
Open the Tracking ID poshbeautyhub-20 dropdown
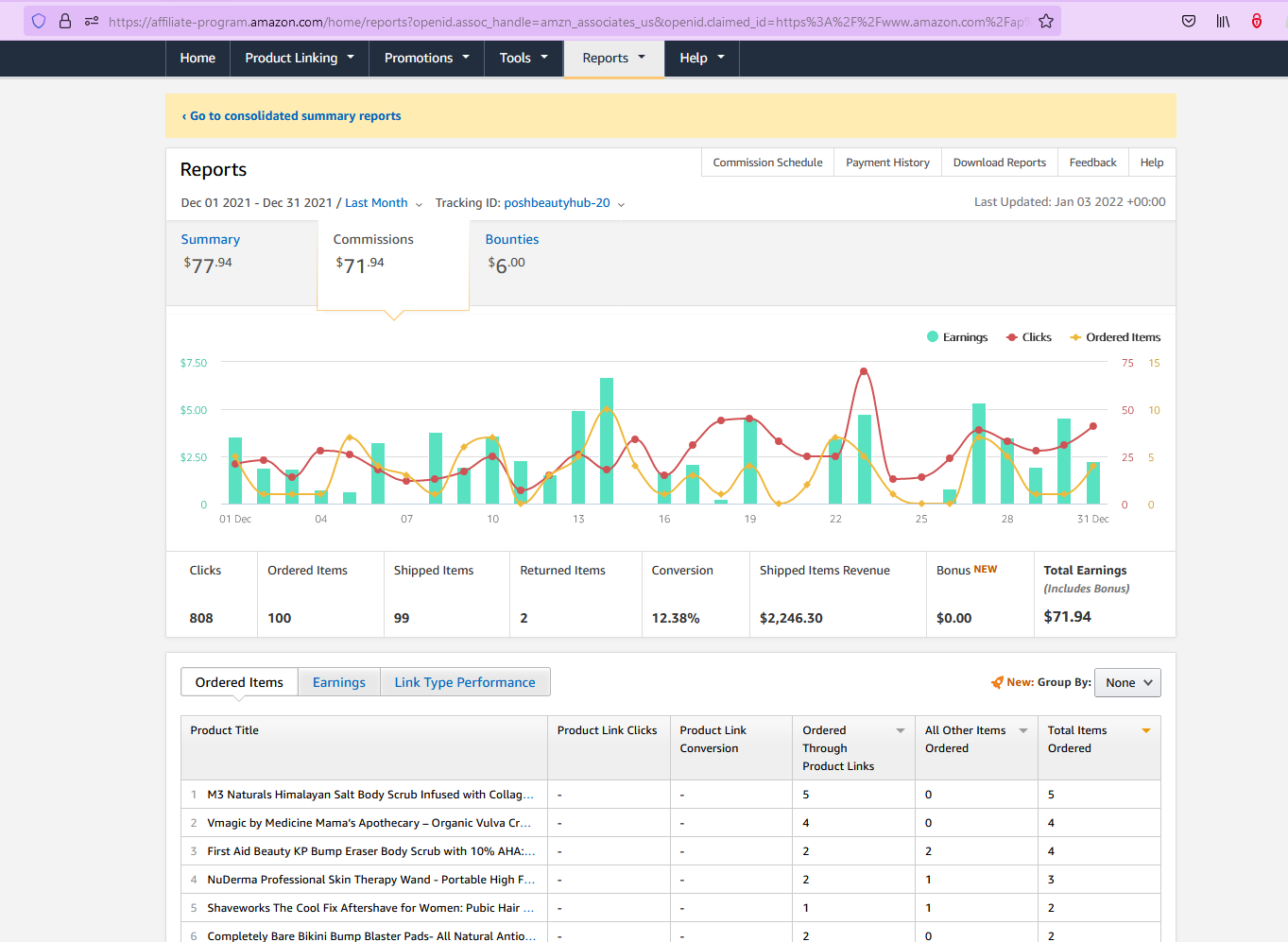tap(564, 203)
